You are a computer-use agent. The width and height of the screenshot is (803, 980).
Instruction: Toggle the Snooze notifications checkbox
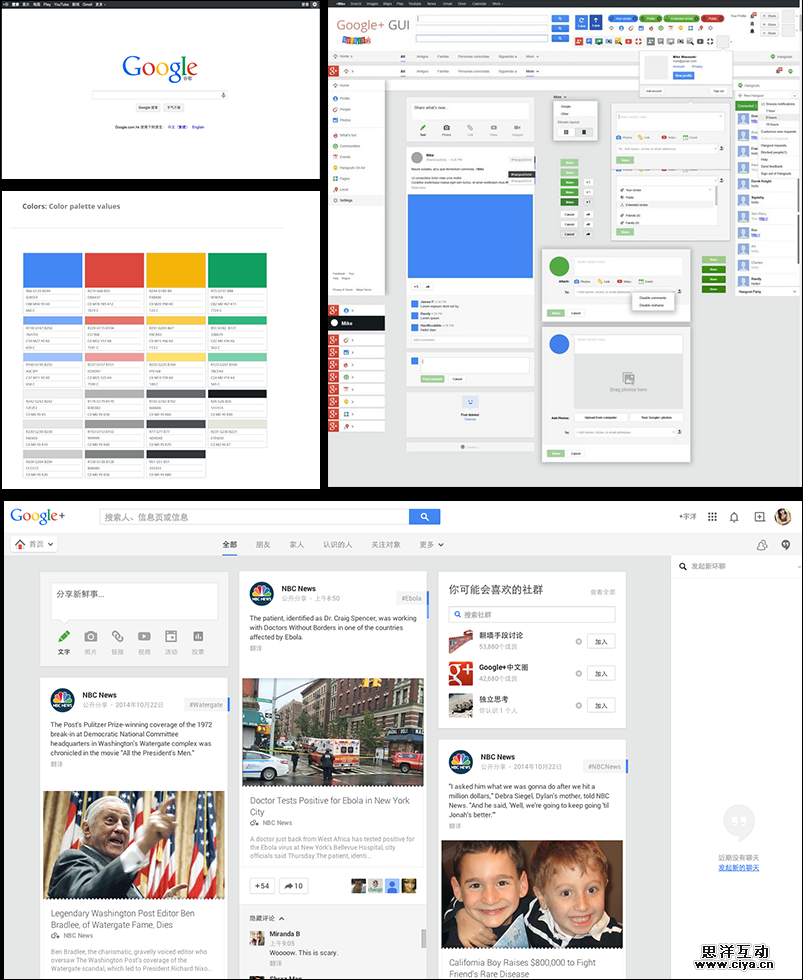[763, 104]
